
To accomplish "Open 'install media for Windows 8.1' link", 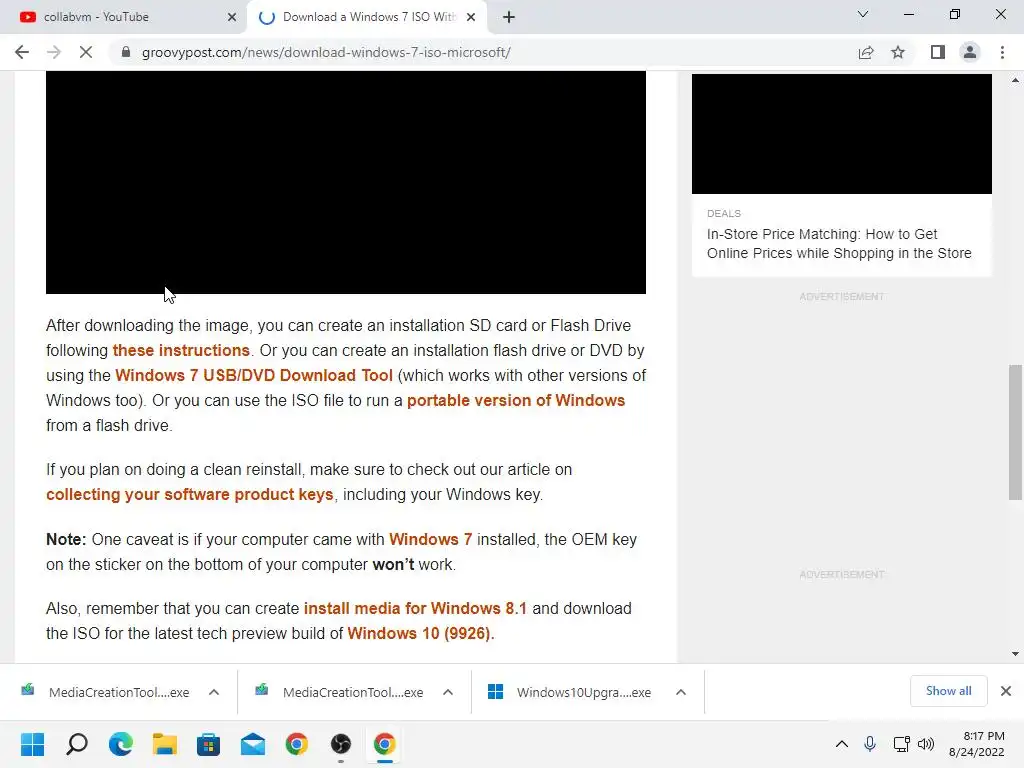I will tap(415, 609).
